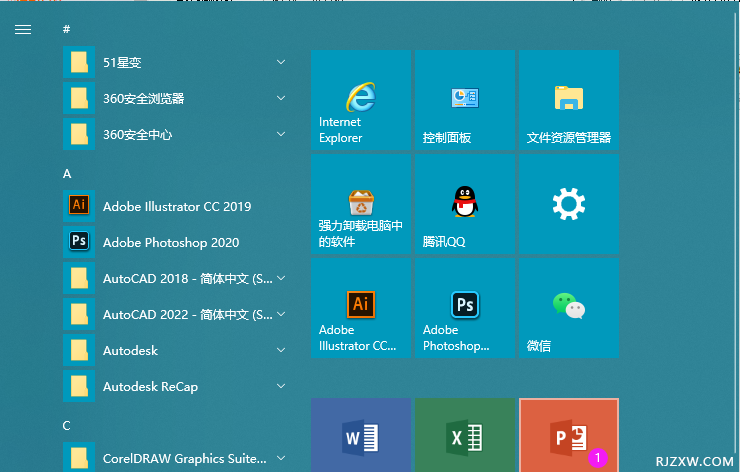Open the 控制面板 tile
This screenshot has height=472, width=740.
point(465,100)
